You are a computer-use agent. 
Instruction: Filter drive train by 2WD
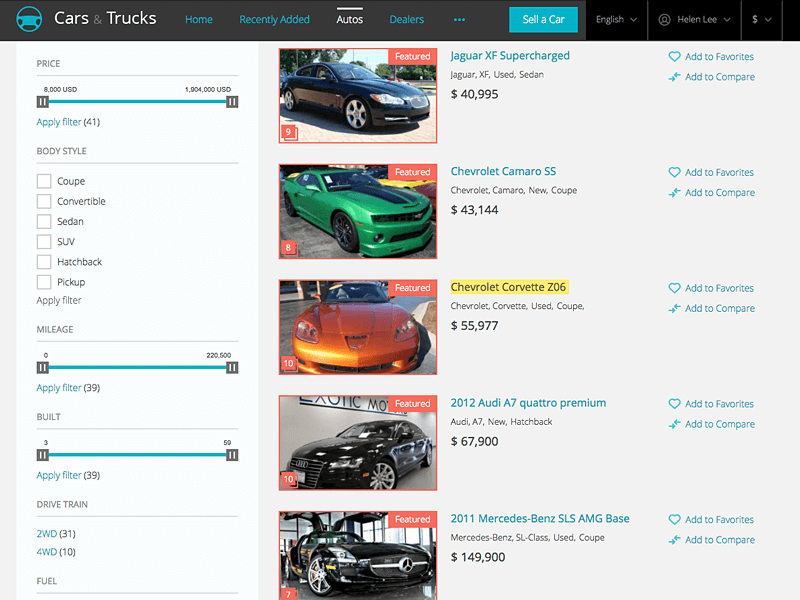46,534
